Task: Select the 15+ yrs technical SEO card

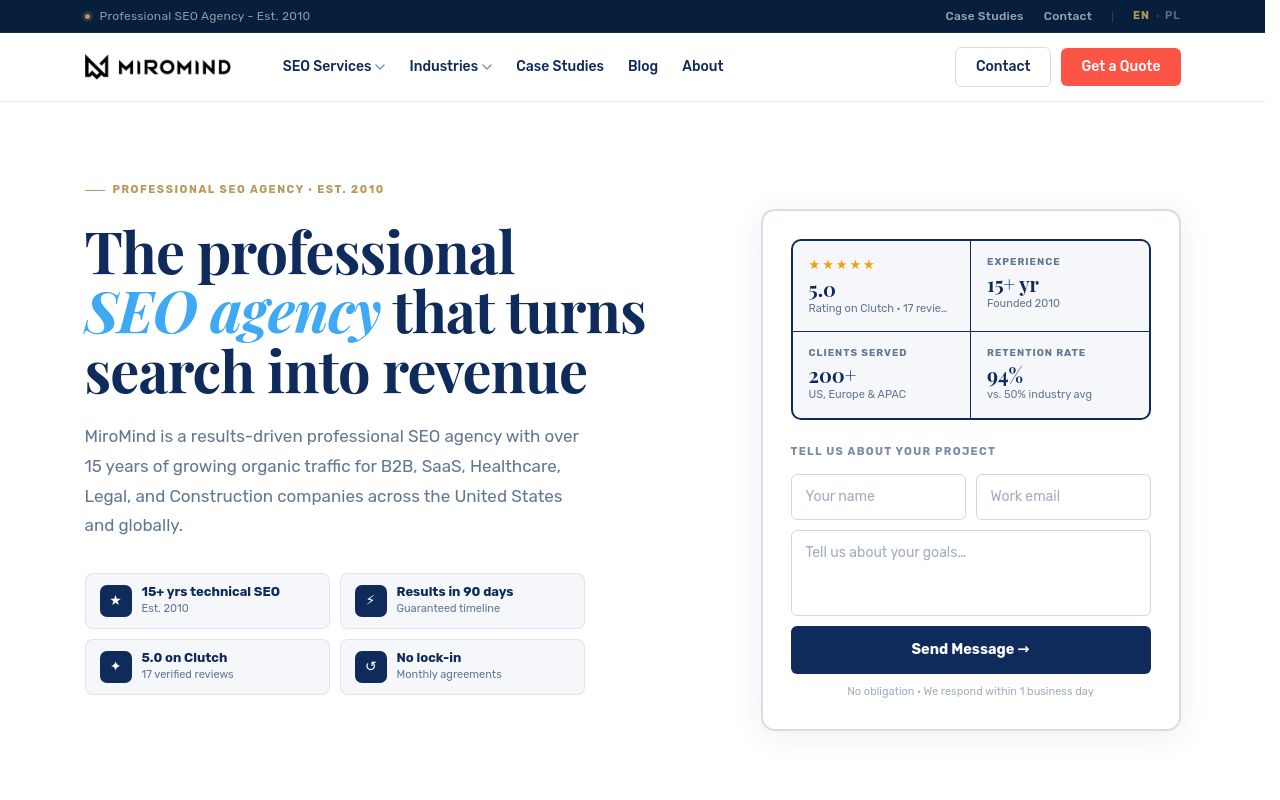Action: 207,601
